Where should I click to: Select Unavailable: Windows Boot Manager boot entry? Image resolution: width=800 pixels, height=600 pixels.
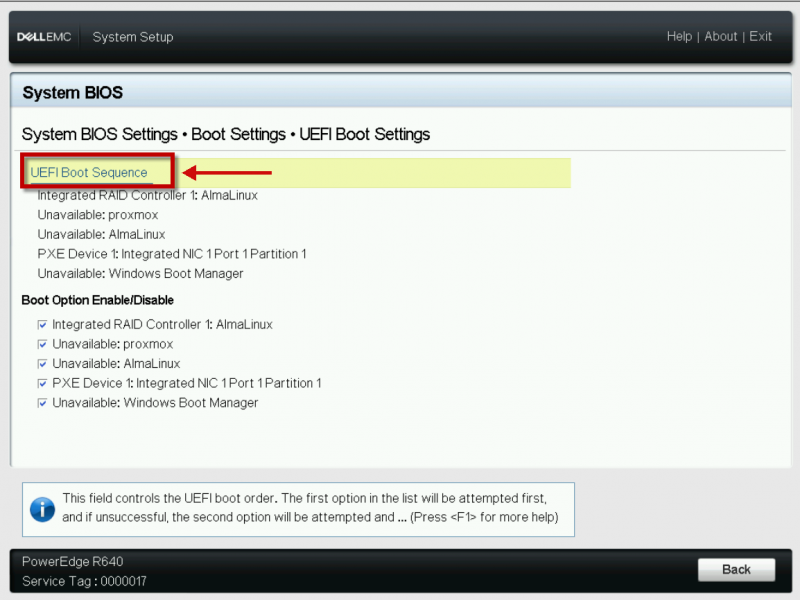138,273
